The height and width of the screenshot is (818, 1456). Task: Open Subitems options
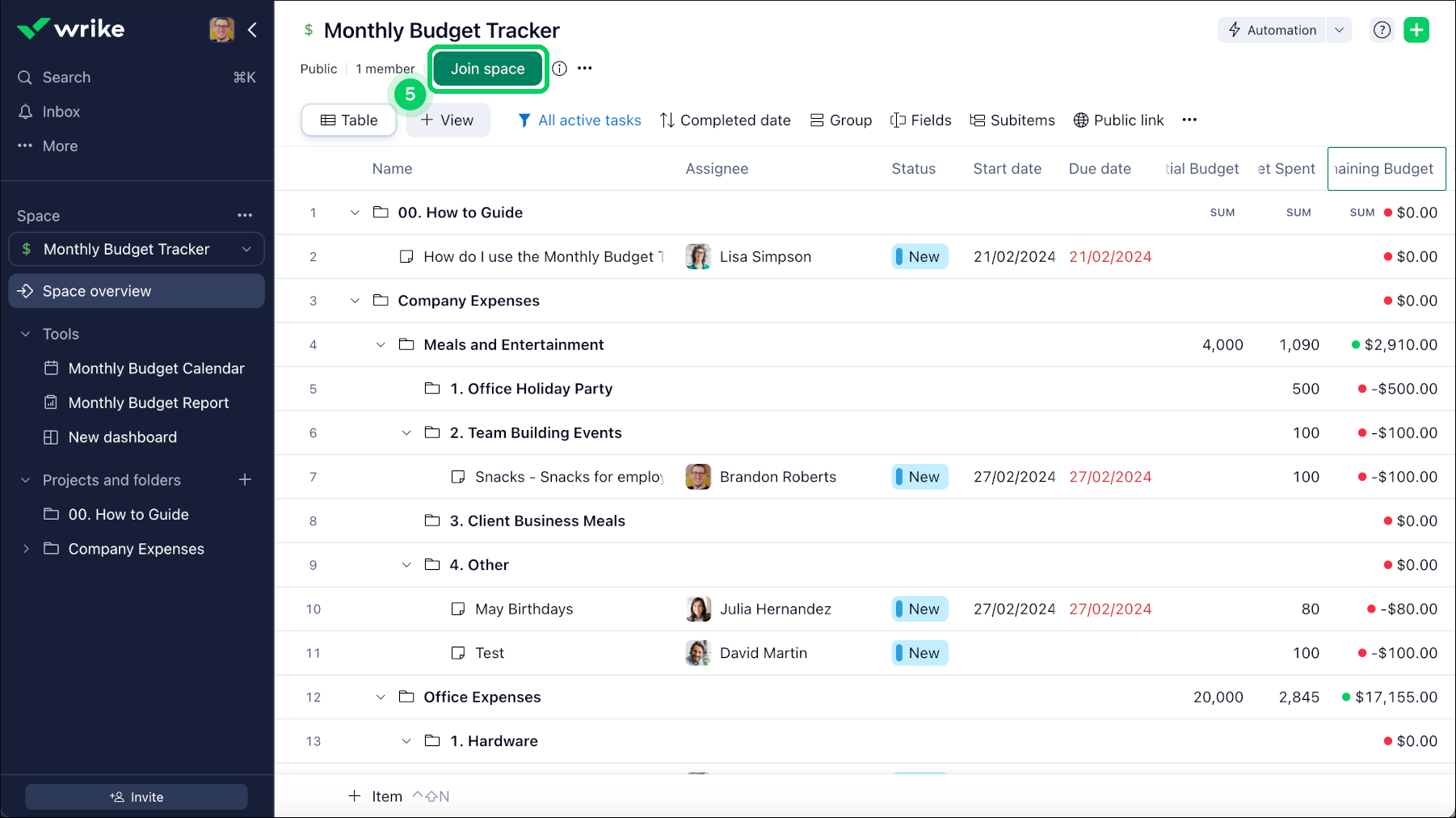coord(1012,120)
